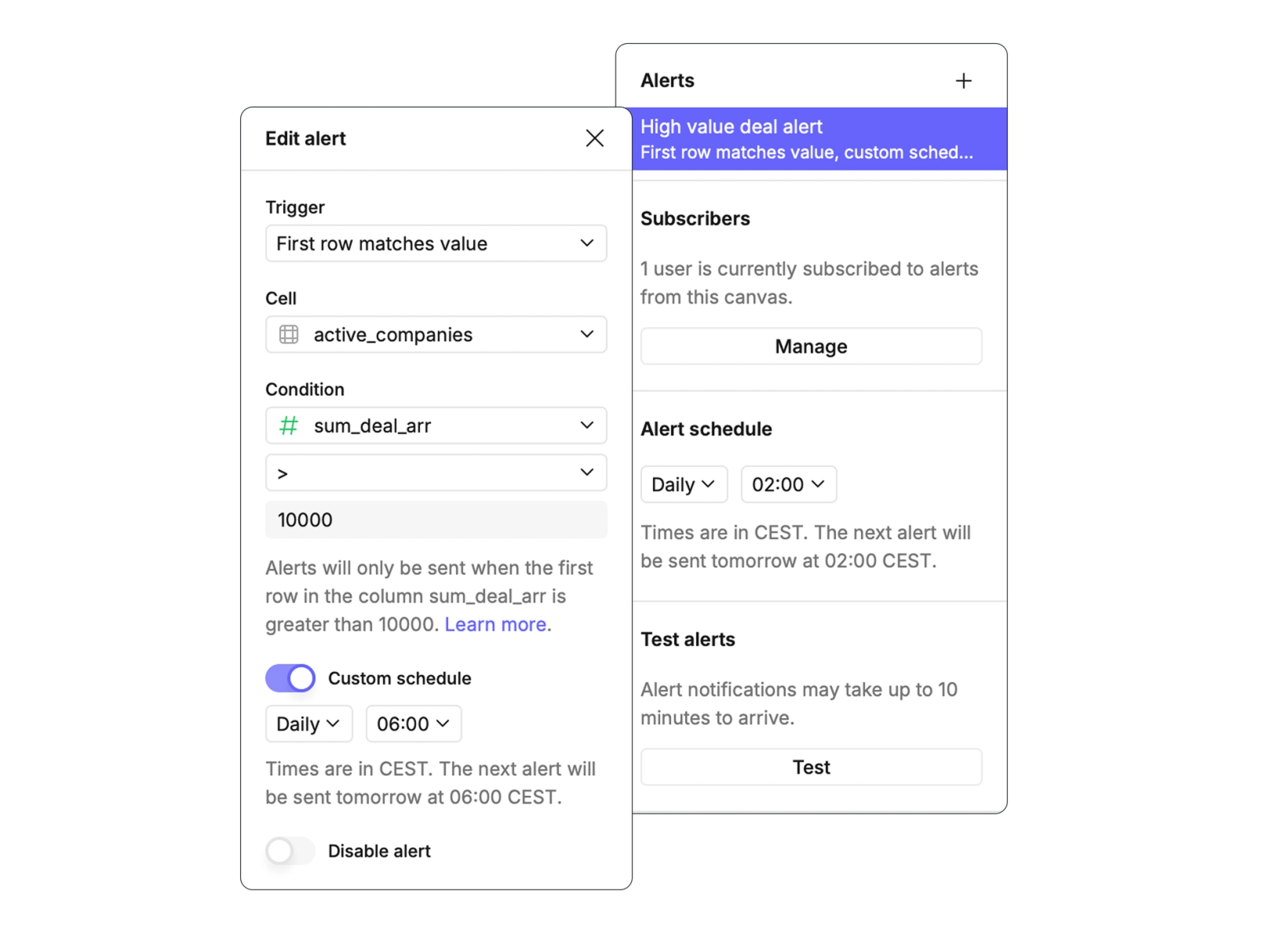Click the Test button

pyautogui.click(x=811, y=767)
